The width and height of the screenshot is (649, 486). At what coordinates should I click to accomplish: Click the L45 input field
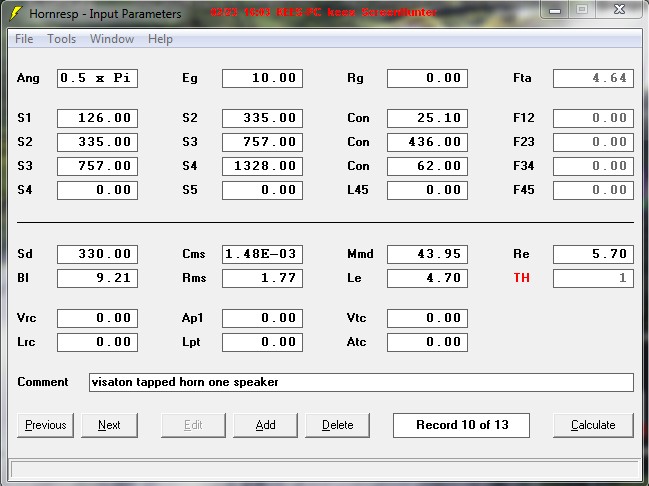pos(428,190)
